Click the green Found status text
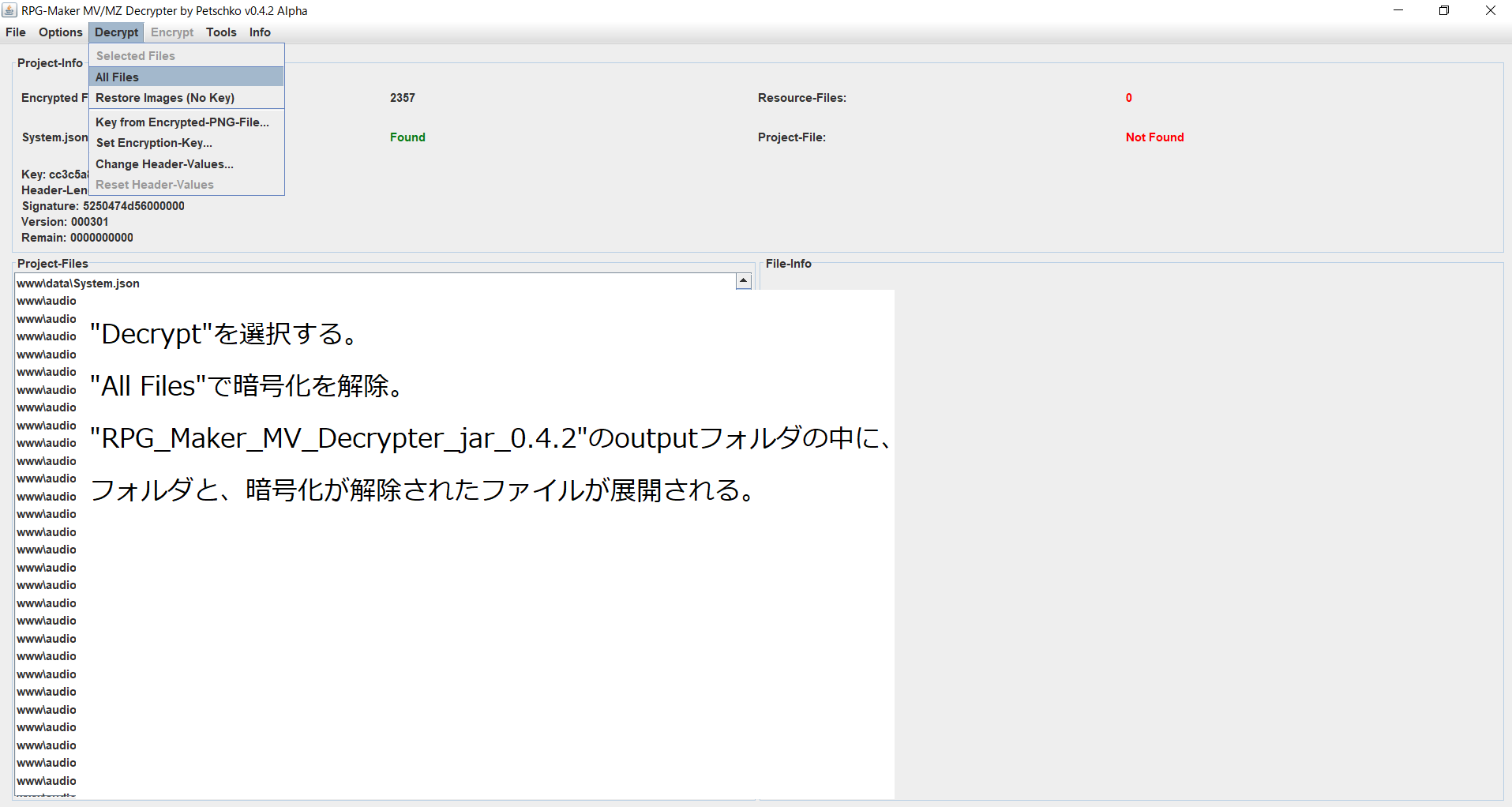1512x807 pixels. point(407,137)
